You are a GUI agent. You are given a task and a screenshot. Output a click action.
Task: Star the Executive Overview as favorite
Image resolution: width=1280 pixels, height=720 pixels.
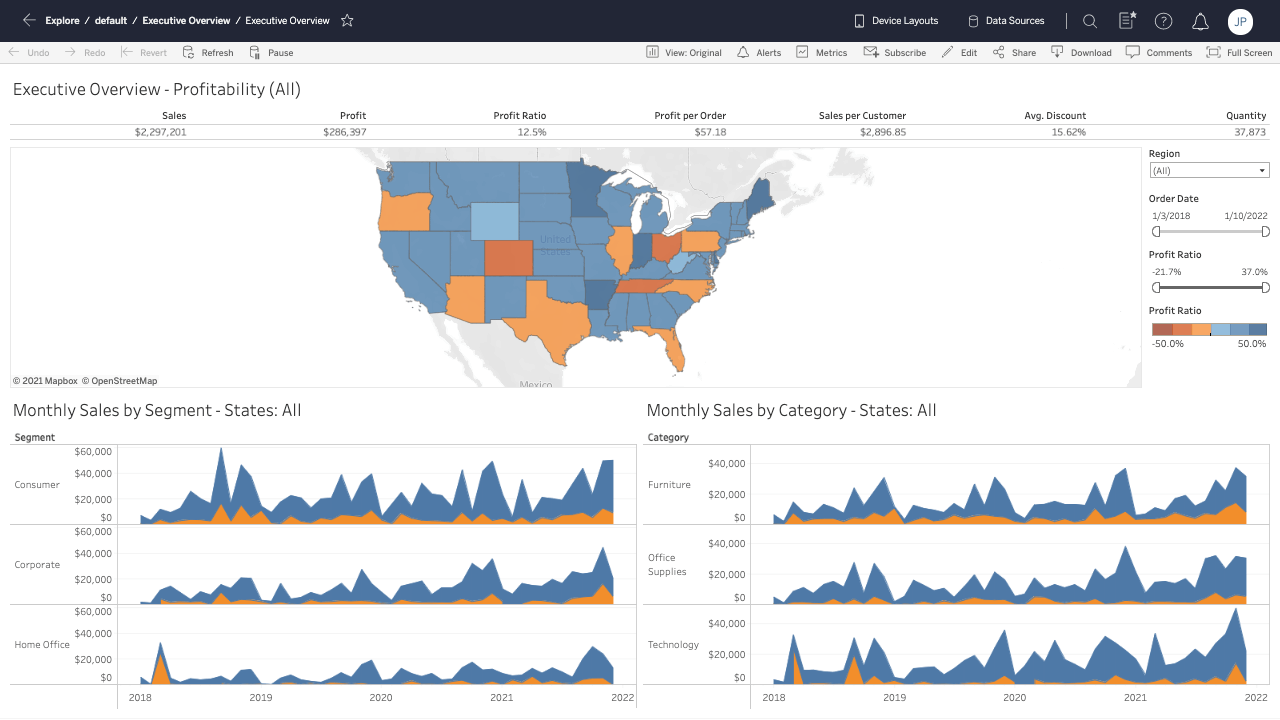point(347,20)
